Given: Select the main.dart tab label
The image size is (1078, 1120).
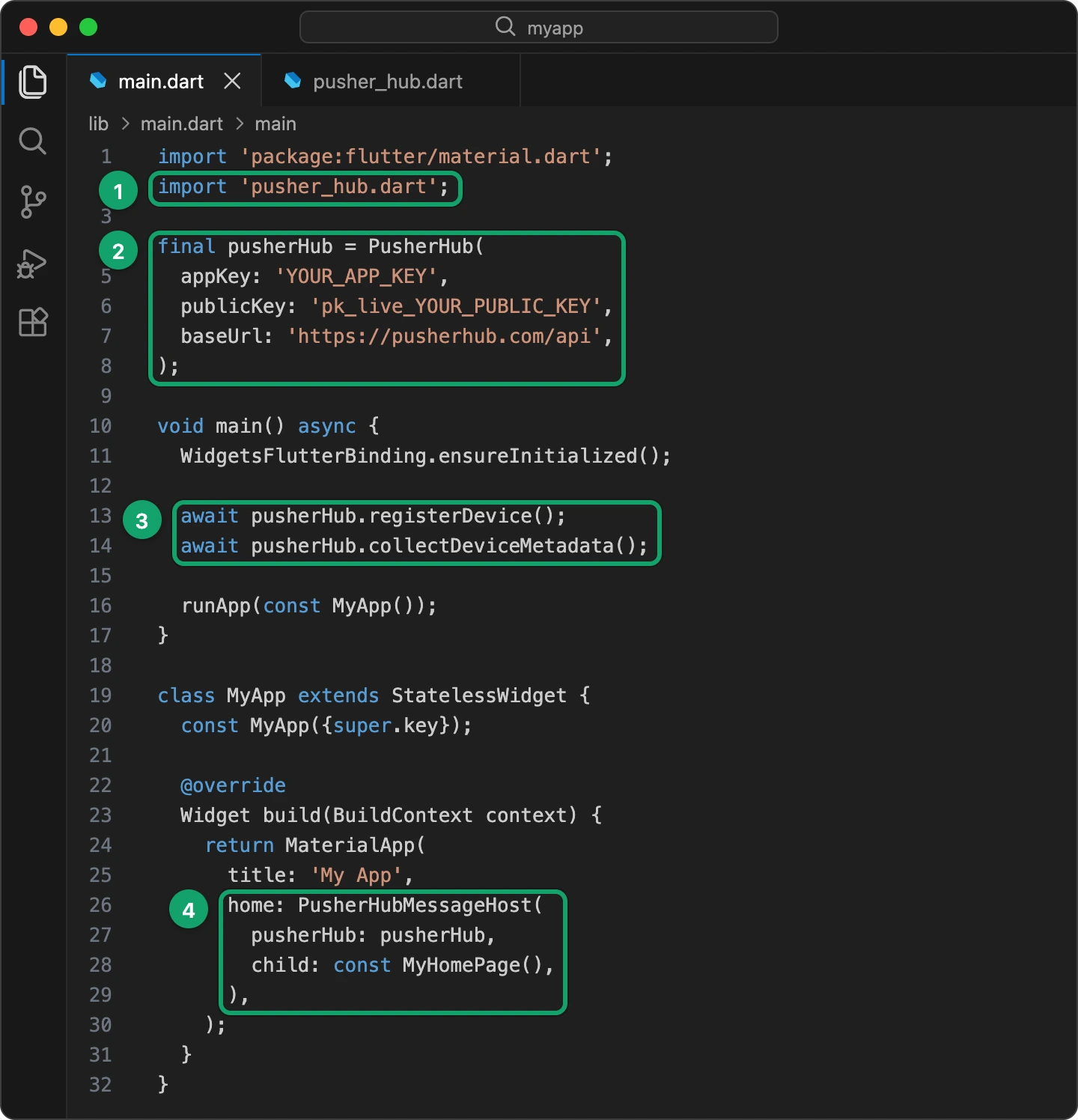Looking at the screenshot, I should pyautogui.click(x=161, y=82).
